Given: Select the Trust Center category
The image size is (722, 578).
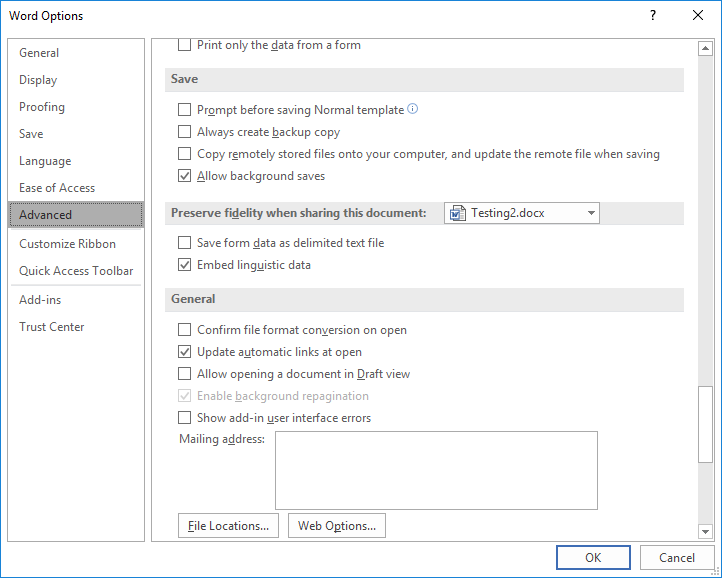Looking at the screenshot, I should [x=52, y=327].
